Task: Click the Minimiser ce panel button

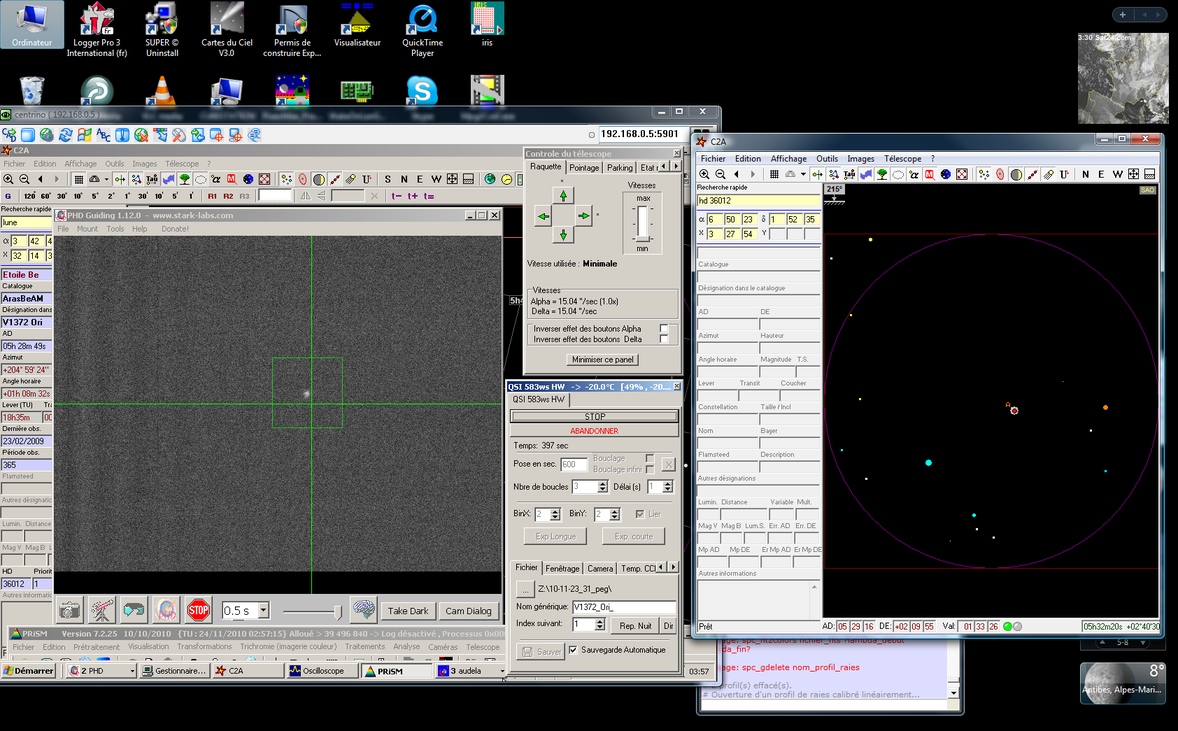Action: point(602,359)
